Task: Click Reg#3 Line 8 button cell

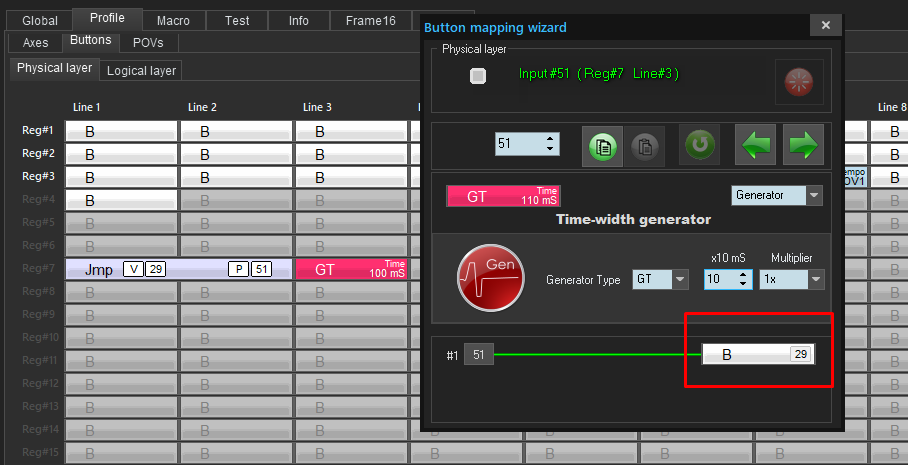Action: click(889, 177)
